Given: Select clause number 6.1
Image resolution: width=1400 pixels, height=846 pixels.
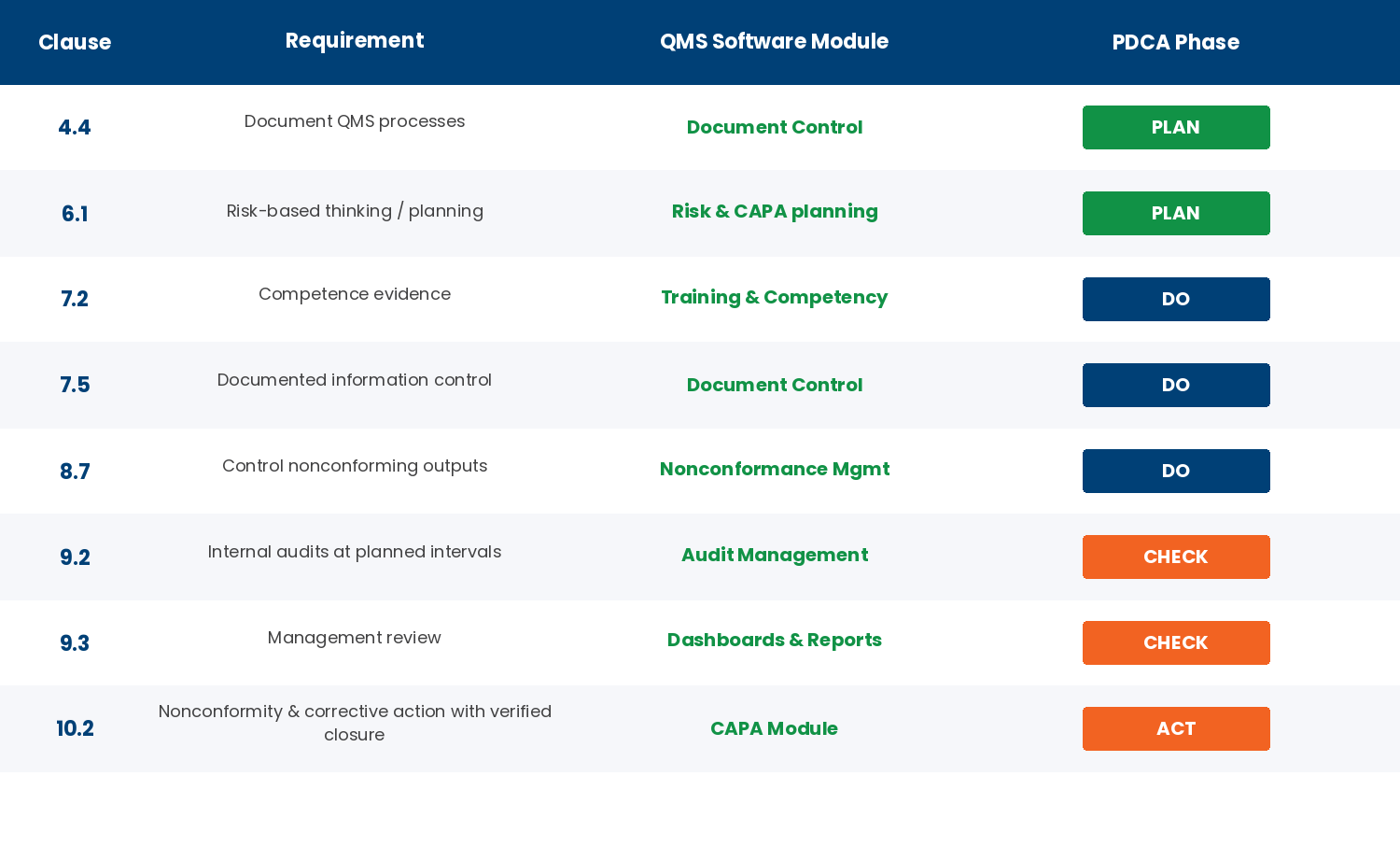Looking at the screenshot, I should coord(75,214).
